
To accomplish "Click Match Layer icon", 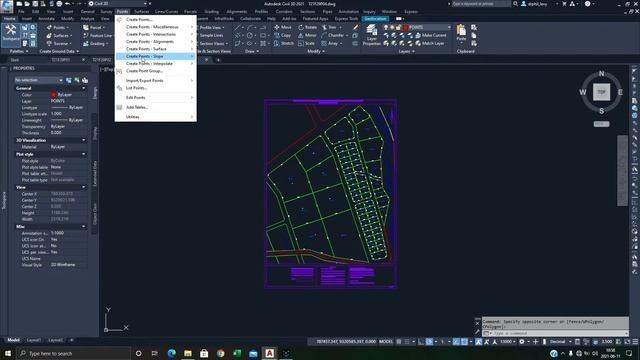I will [x=418, y=43].
